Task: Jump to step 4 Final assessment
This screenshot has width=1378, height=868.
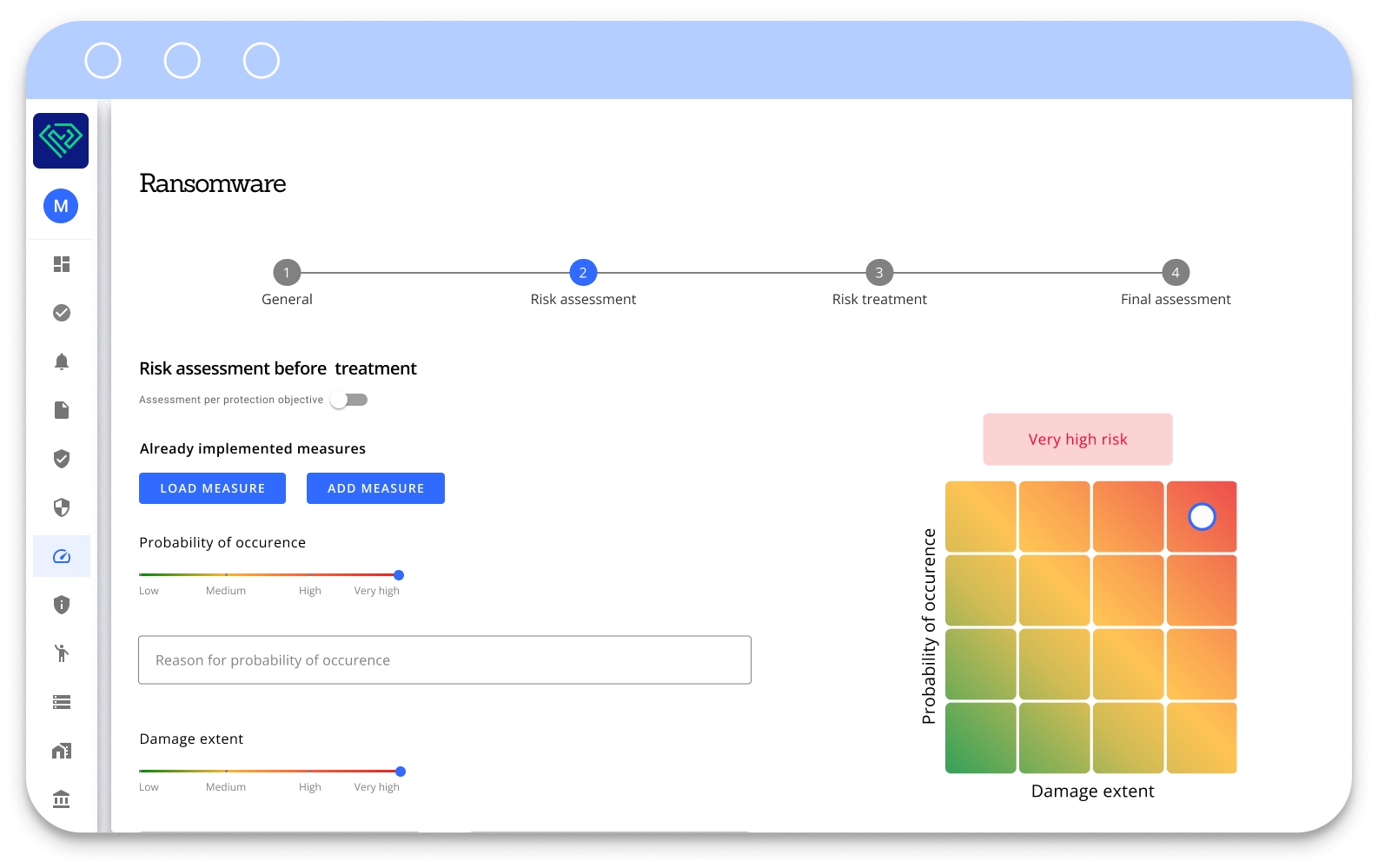Action: (x=1176, y=273)
